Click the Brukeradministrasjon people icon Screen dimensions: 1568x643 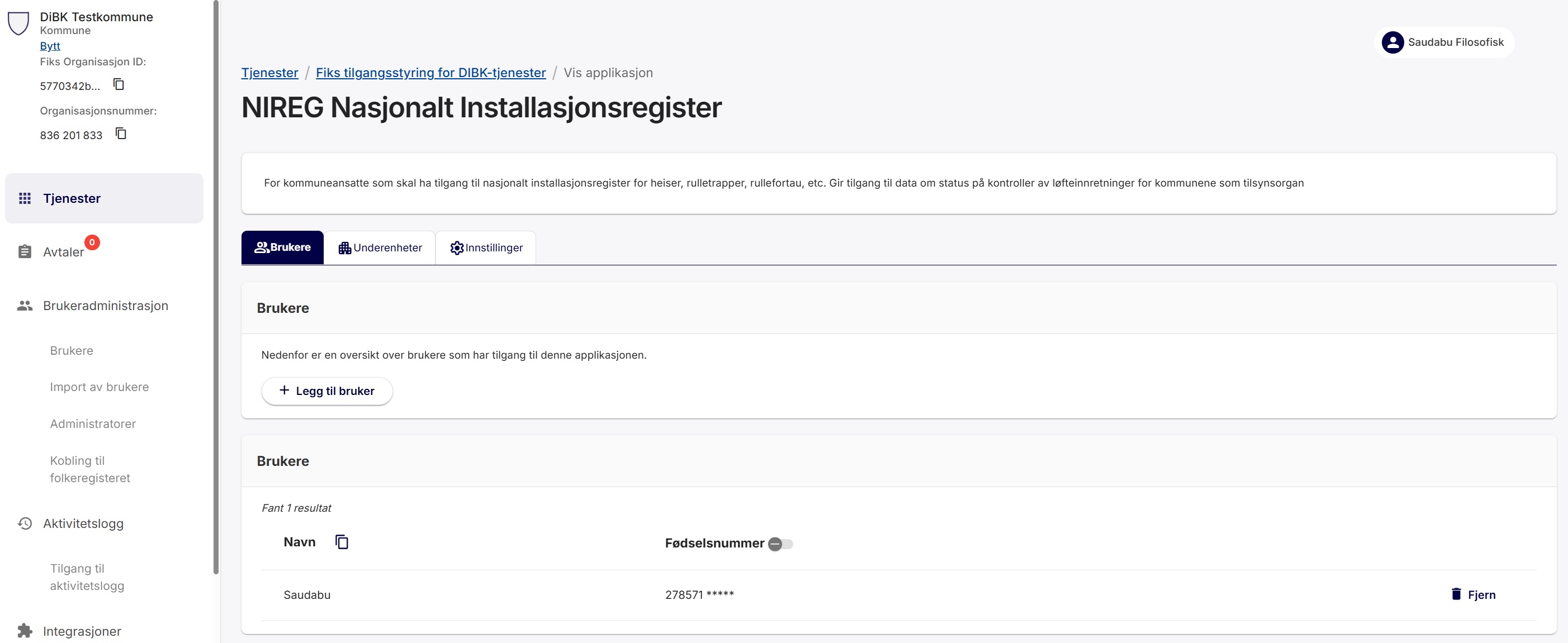click(x=25, y=306)
